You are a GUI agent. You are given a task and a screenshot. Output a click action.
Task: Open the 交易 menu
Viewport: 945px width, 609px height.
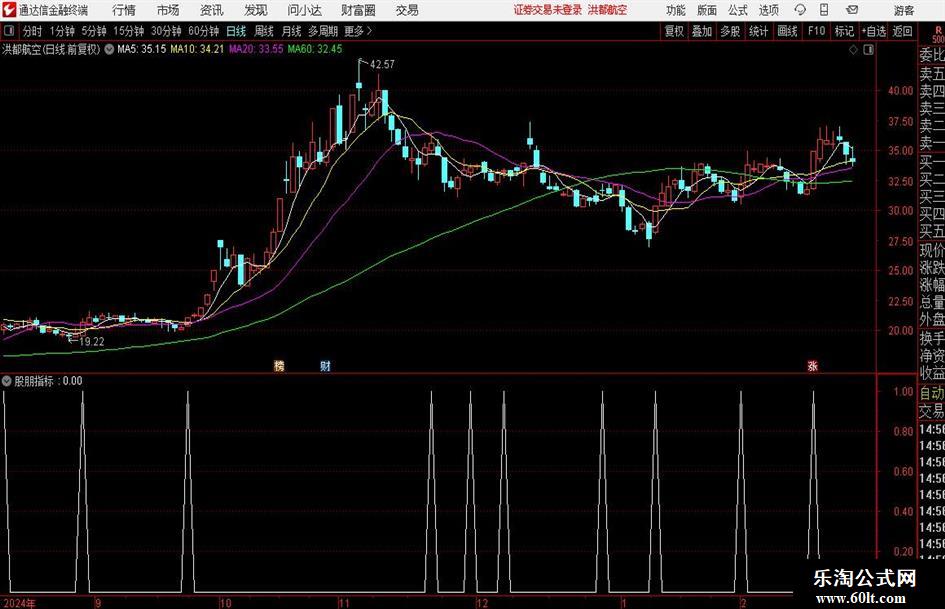(407, 10)
